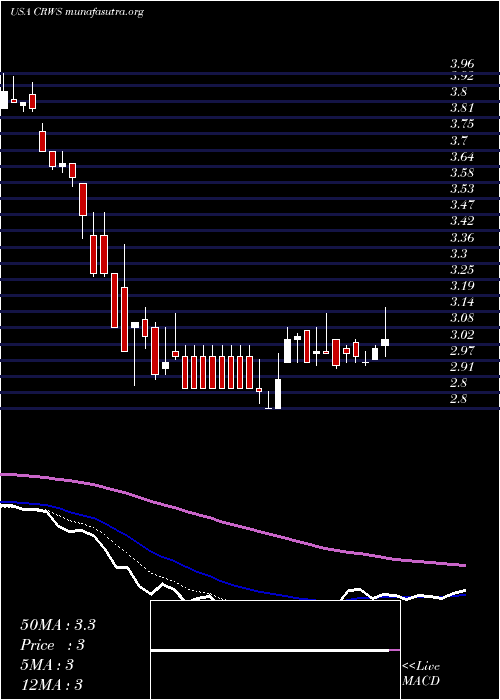Select the '5MA : 3' indicator text
Viewport: 500px width, 700px height.
(x=47, y=665)
